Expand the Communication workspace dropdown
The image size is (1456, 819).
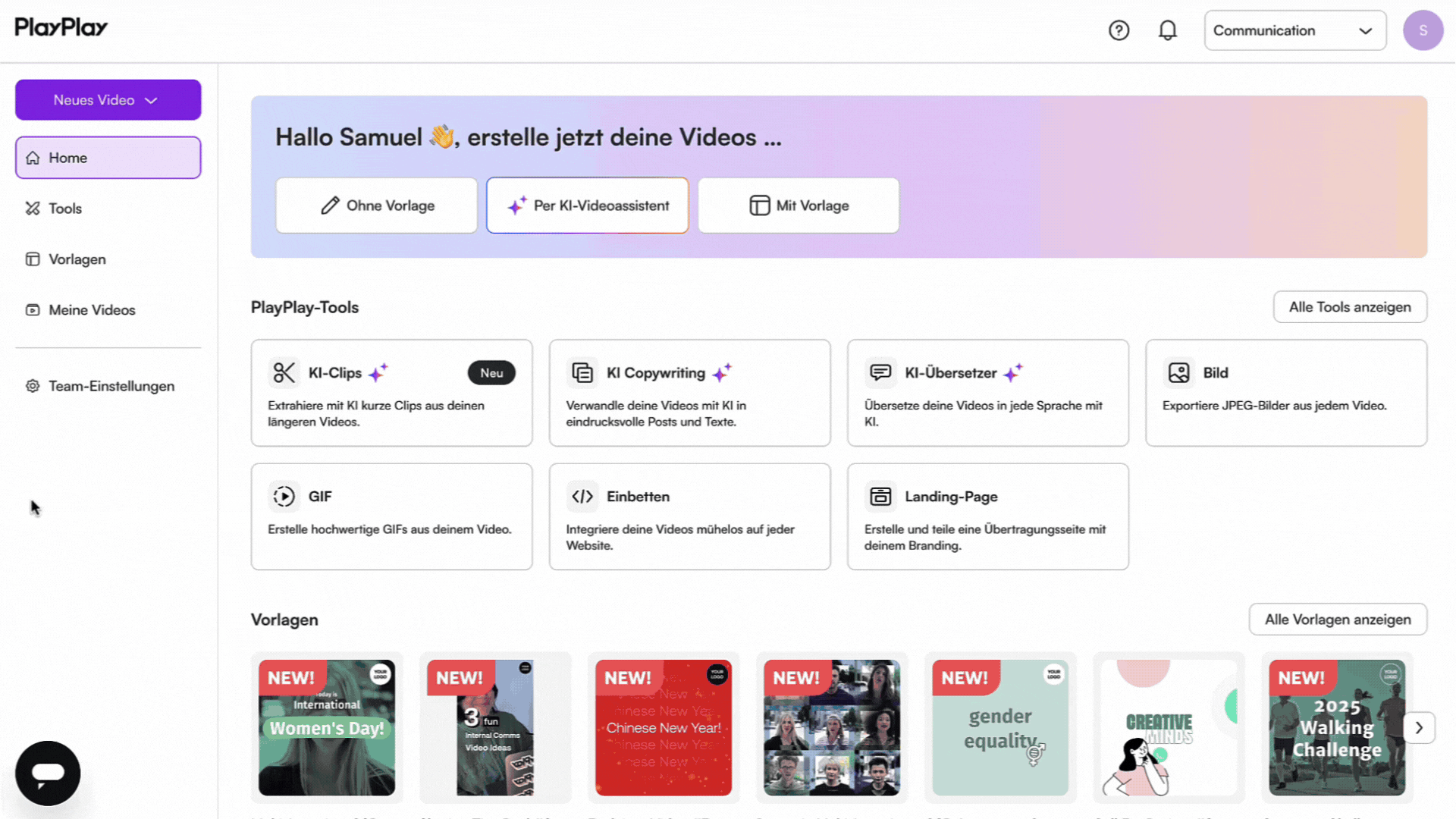click(x=1295, y=30)
